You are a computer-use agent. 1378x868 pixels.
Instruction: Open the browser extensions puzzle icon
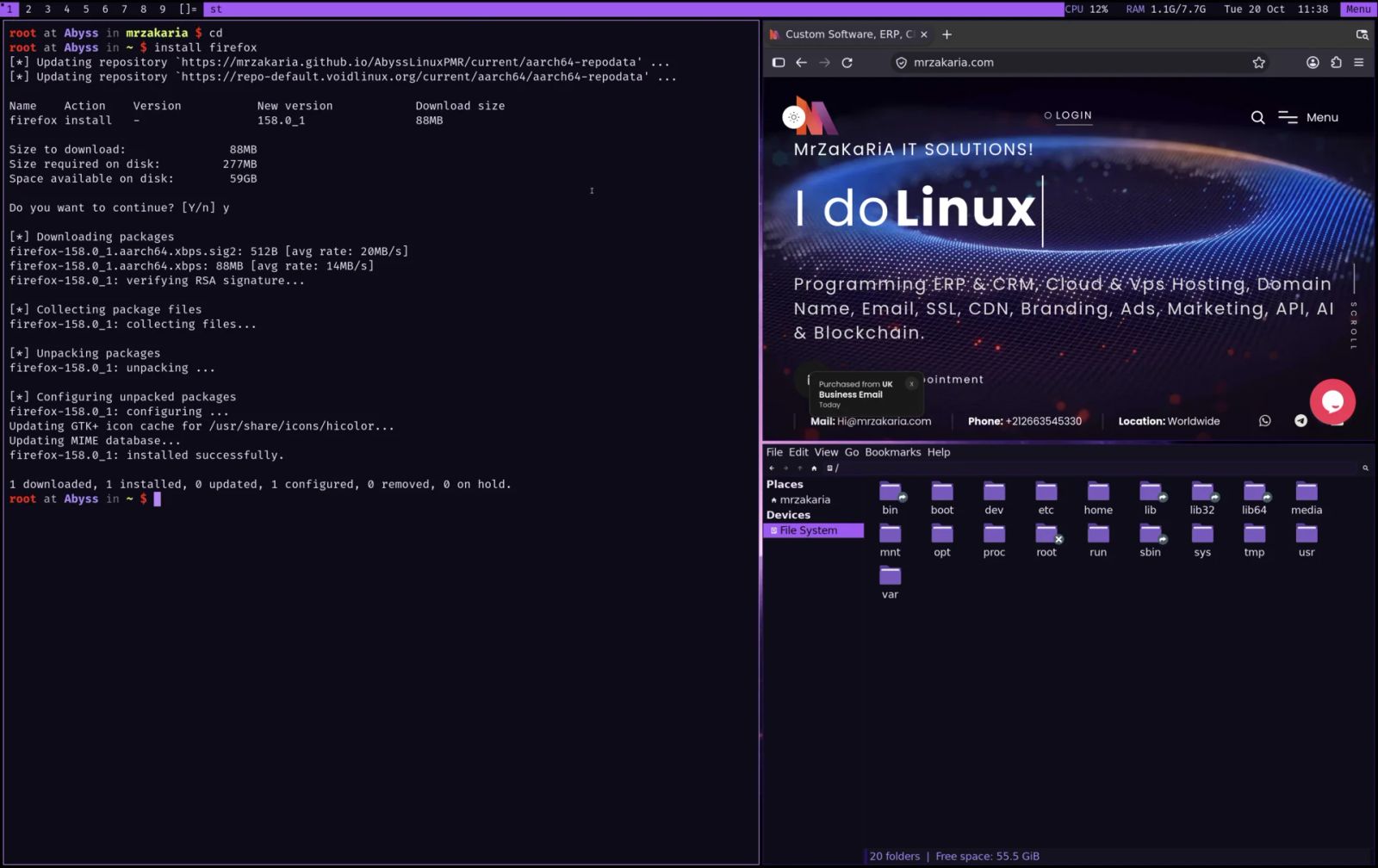(x=1336, y=62)
